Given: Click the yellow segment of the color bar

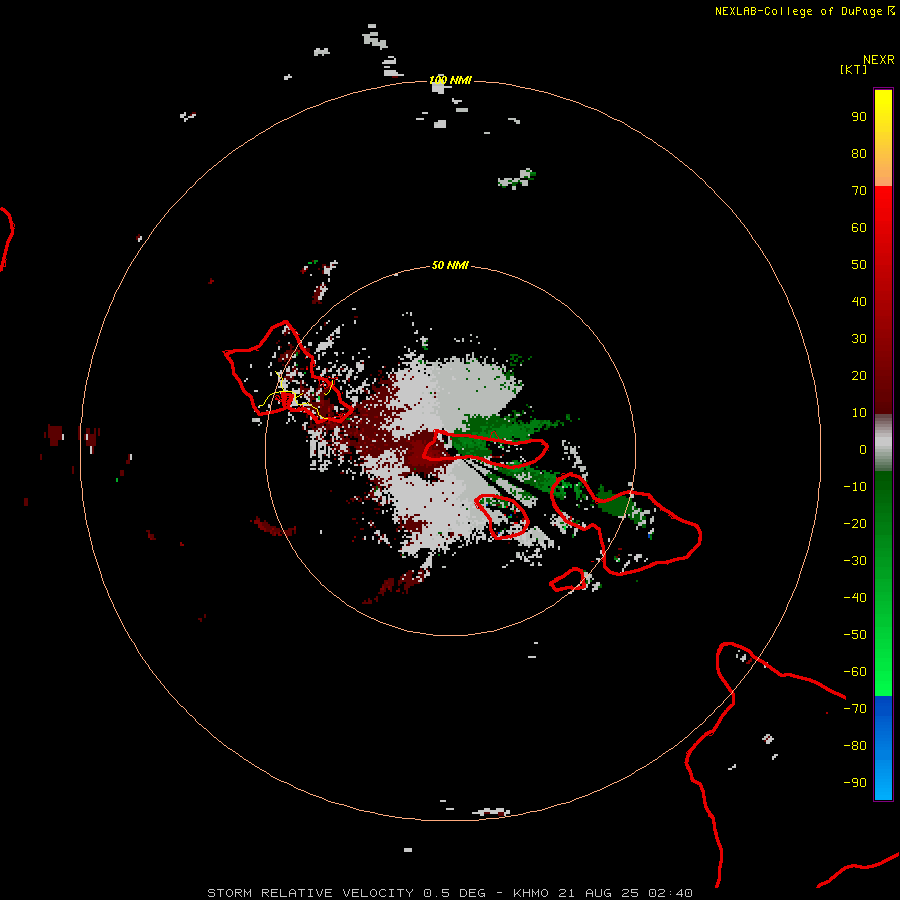Looking at the screenshot, I should point(883,138).
